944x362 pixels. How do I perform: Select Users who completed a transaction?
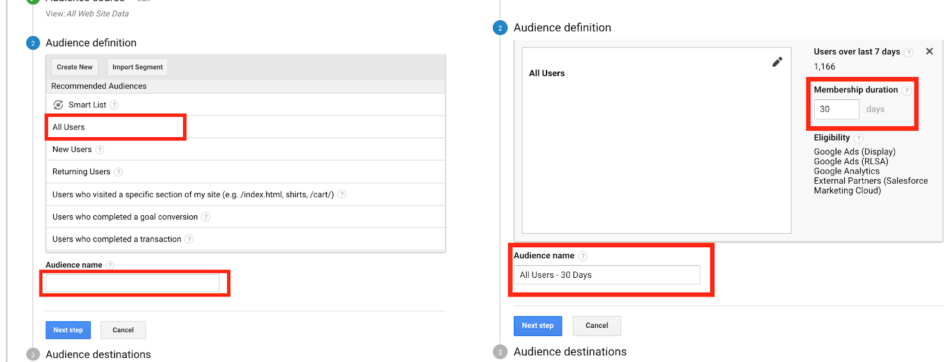coord(246,239)
